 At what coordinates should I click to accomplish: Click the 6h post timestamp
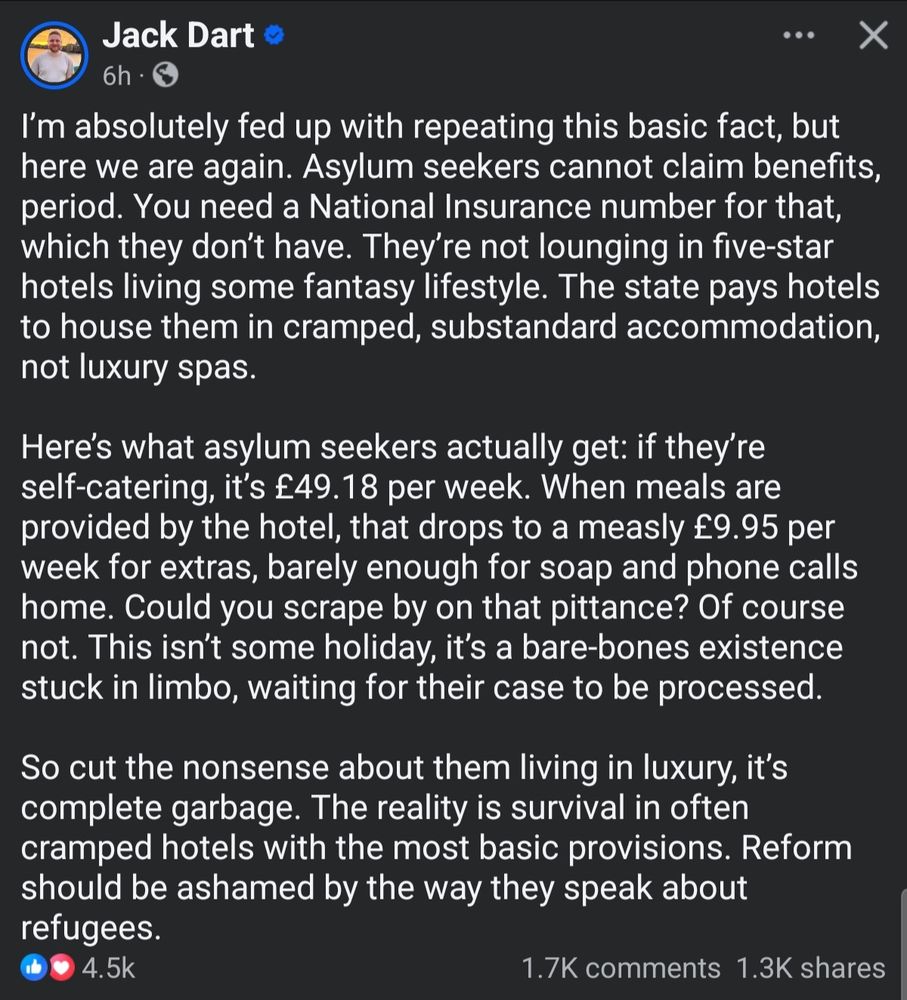point(117,76)
